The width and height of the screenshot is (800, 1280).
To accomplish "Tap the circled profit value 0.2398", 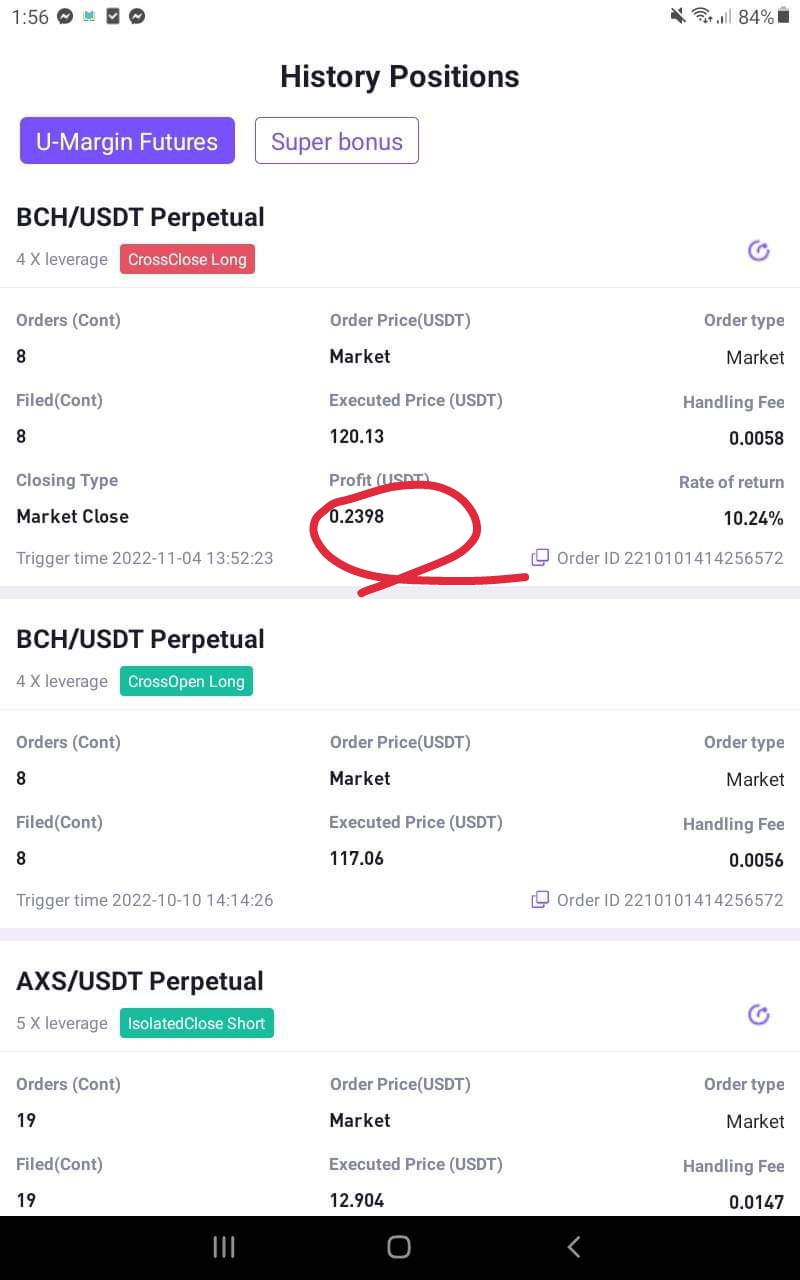I will [x=357, y=516].
